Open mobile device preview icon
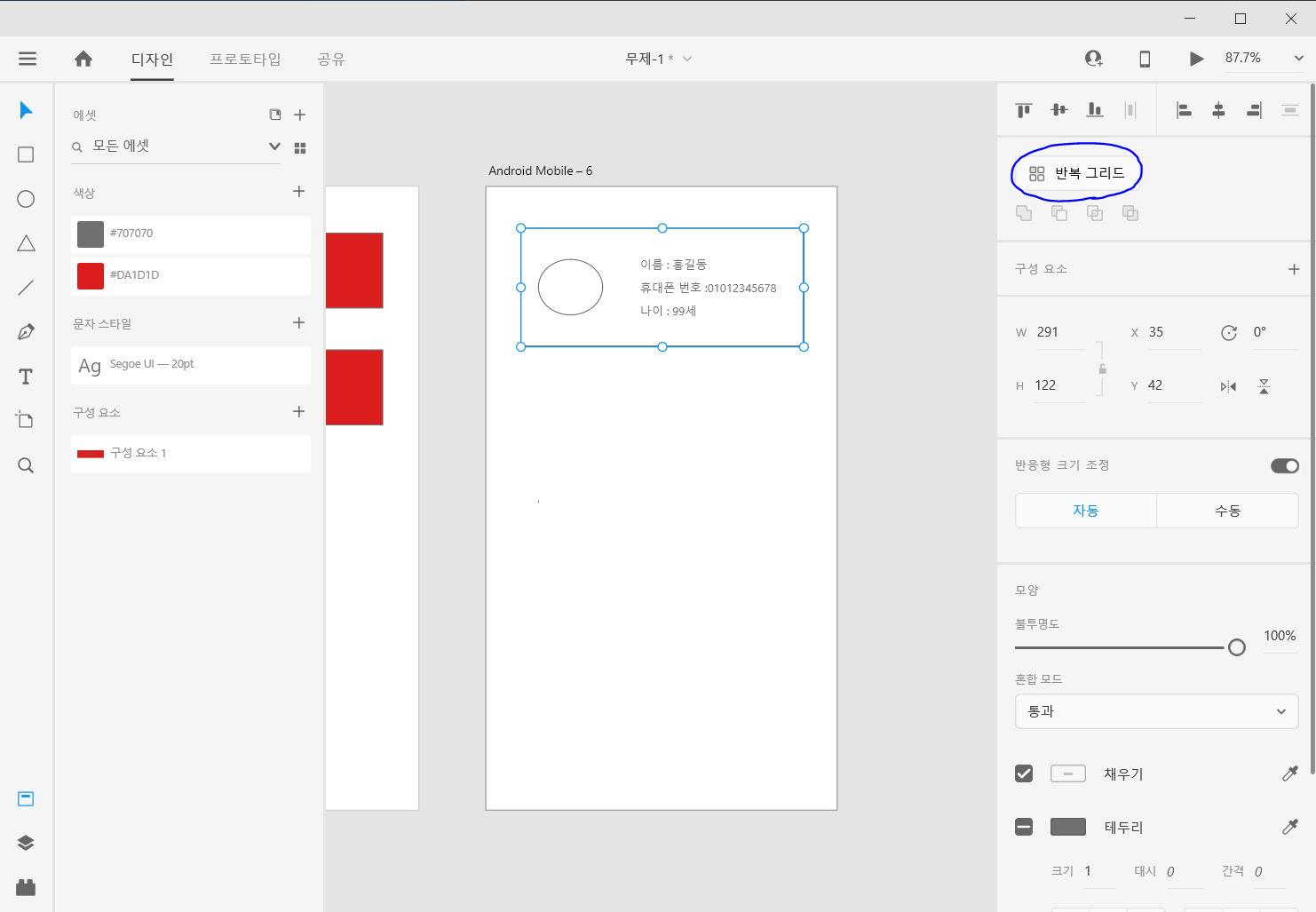The height and width of the screenshot is (912, 1316). coord(1145,59)
